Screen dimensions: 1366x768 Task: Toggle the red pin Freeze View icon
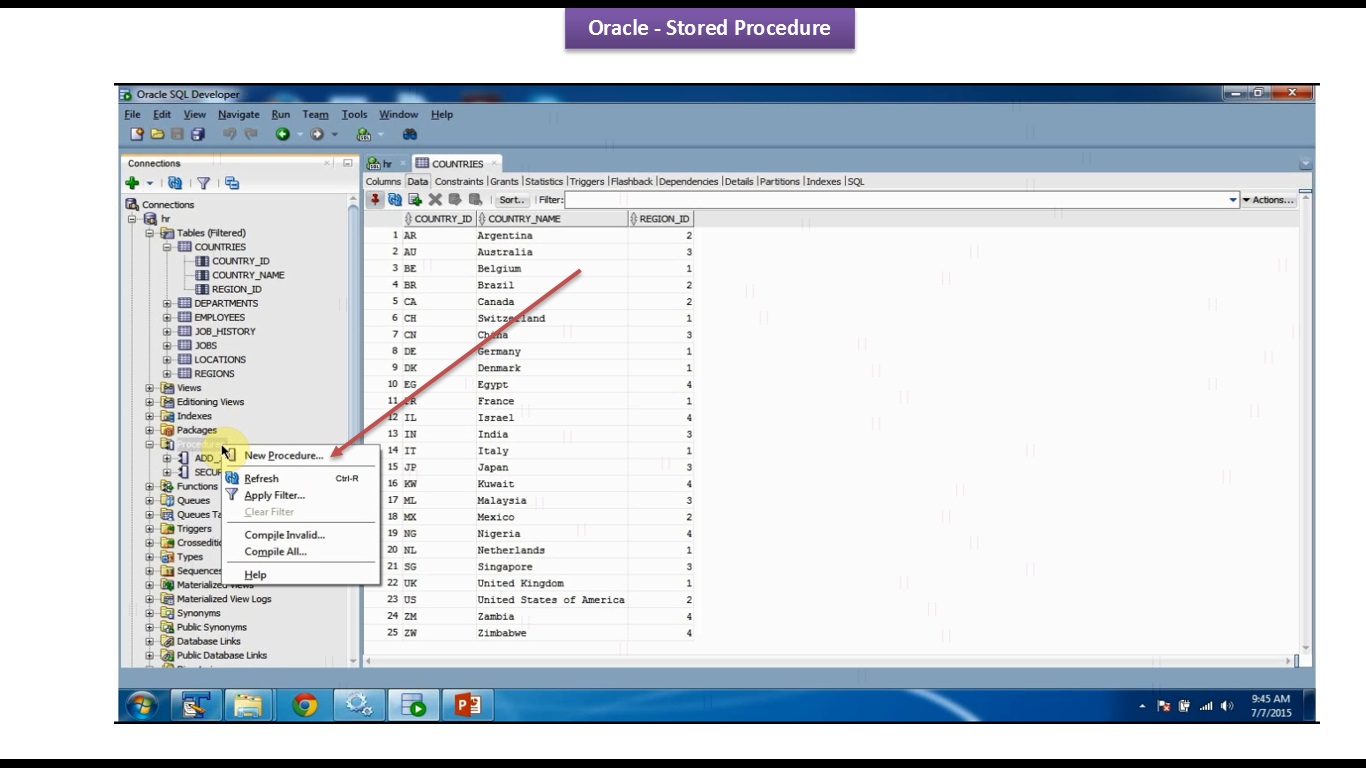point(376,200)
